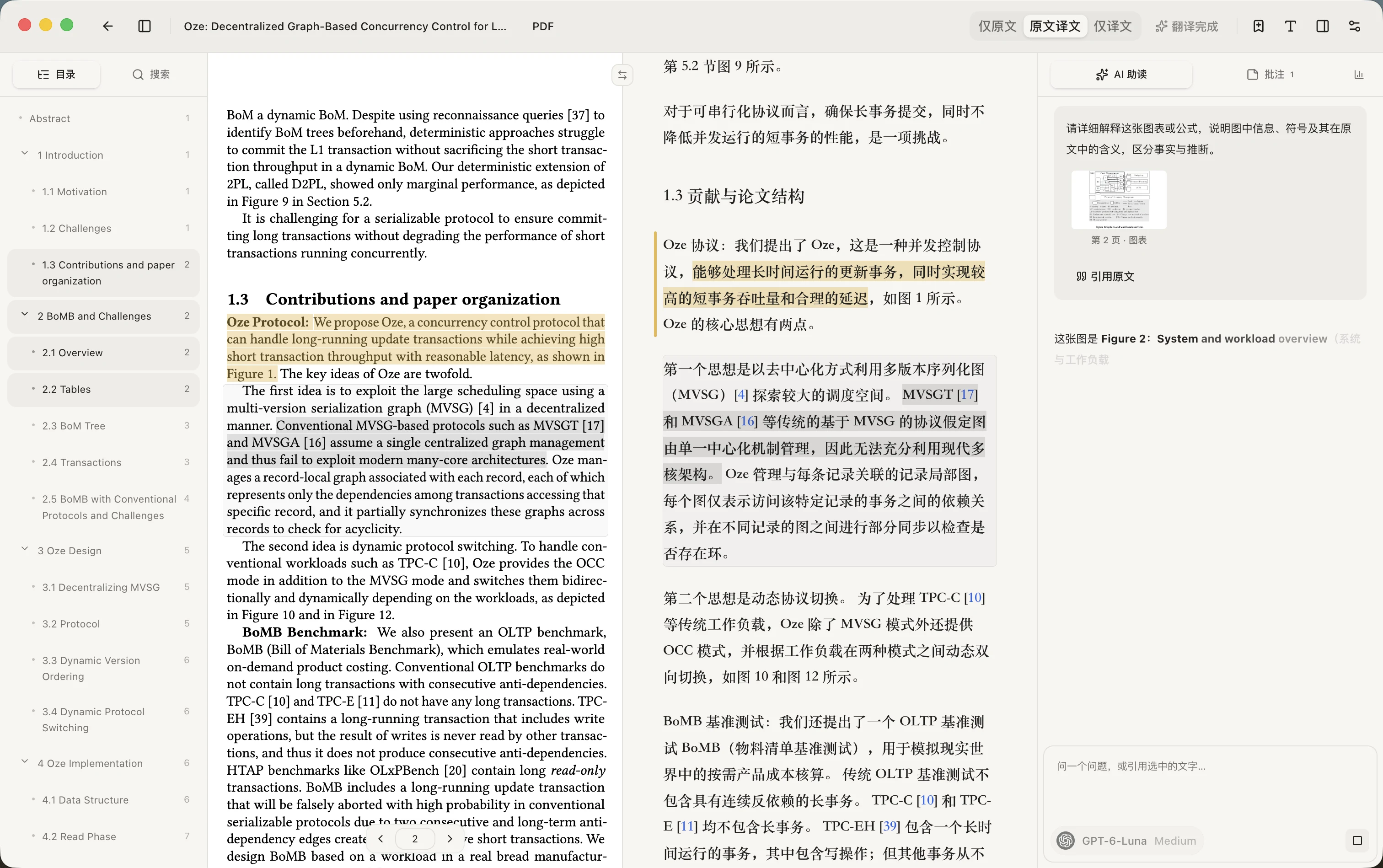Open the statistics bar chart icon
The image size is (1383, 868).
1359,75
